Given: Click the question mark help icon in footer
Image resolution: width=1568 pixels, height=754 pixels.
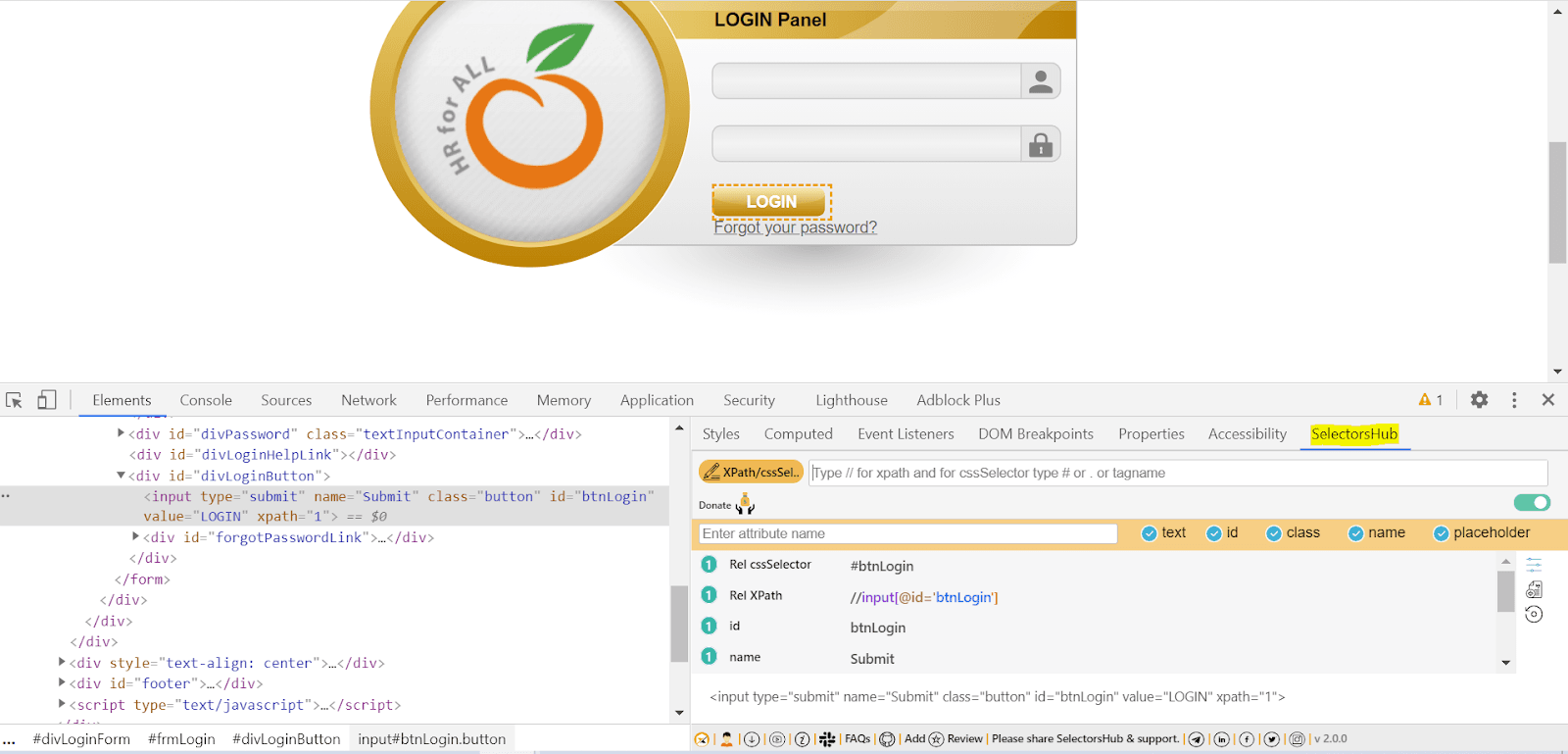Looking at the screenshot, I should pyautogui.click(x=802, y=739).
